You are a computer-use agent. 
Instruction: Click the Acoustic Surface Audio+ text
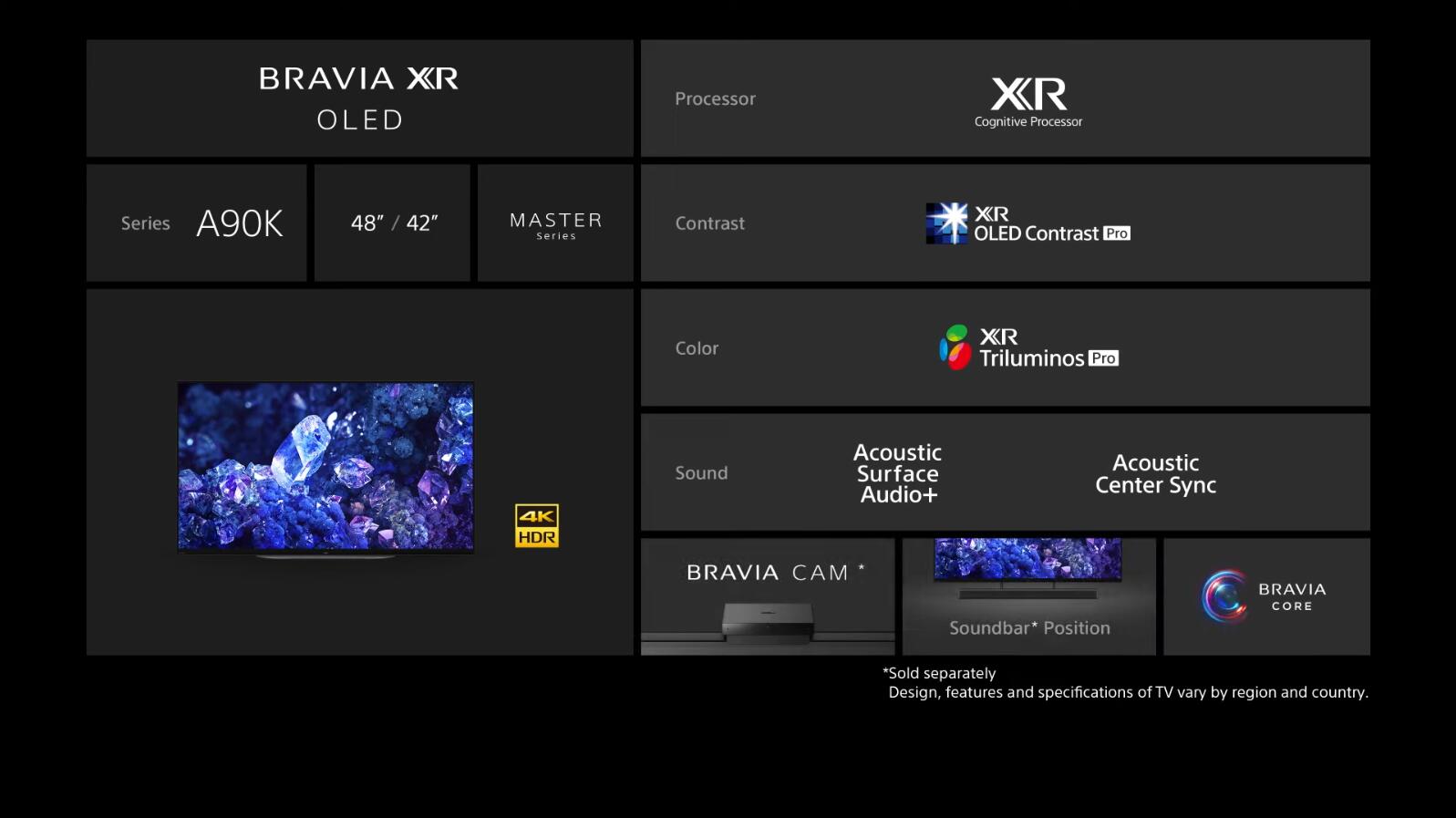pyautogui.click(x=897, y=473)
